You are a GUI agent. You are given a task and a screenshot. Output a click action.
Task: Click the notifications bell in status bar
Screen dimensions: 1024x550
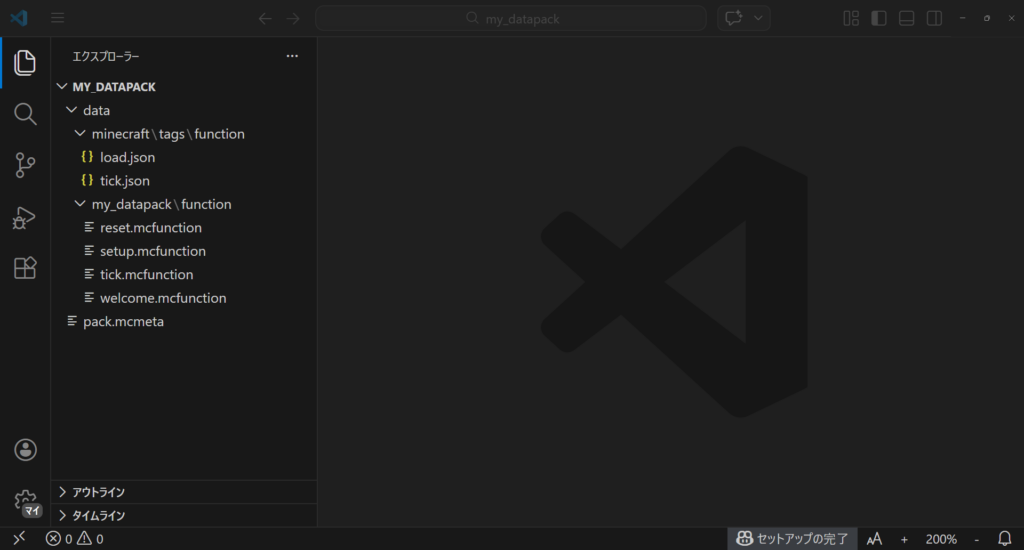1005,539
